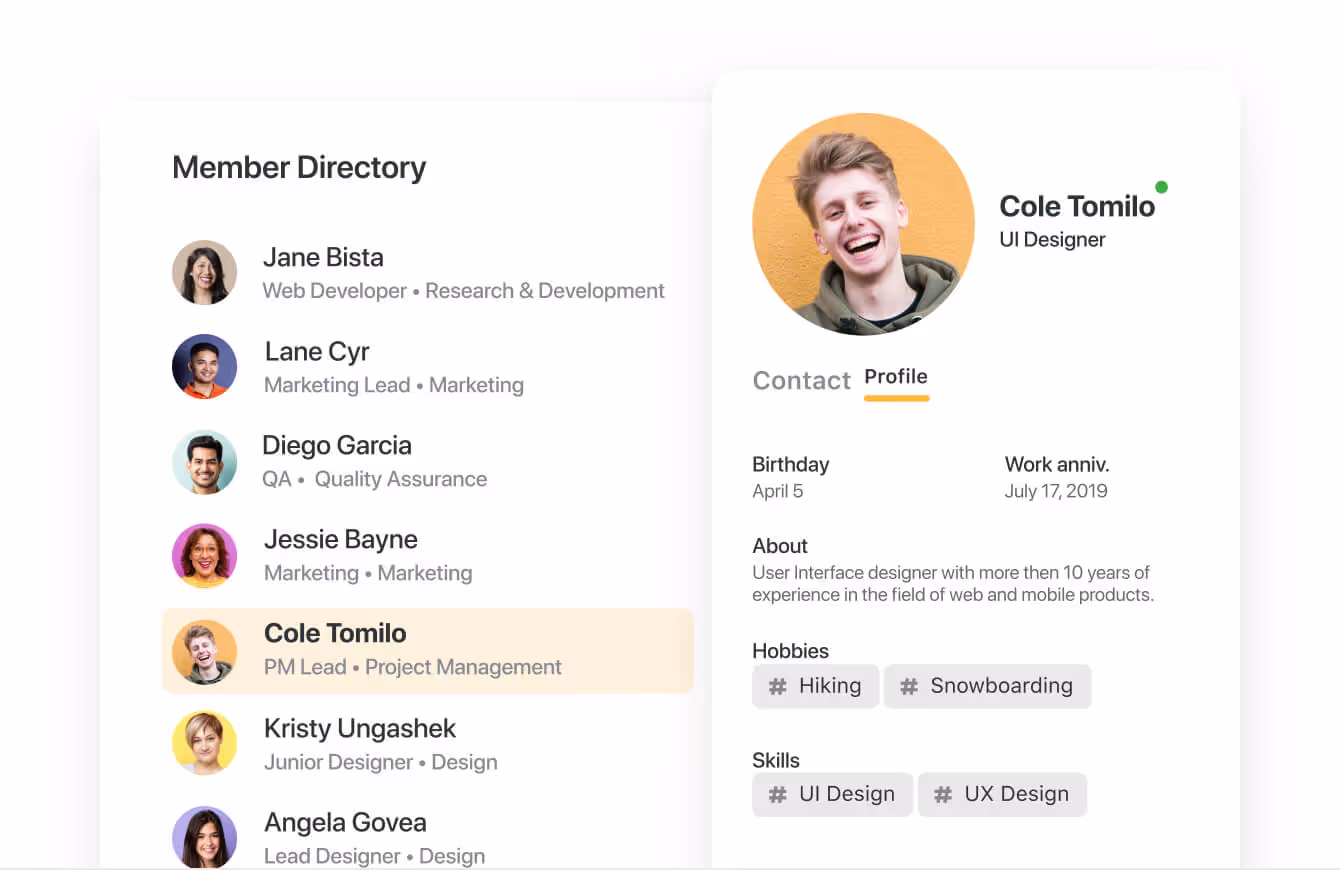Viewport: 1340px width, 870px height.
Task: Open Jane Bista's name in directory
Action: click(323, 258)
